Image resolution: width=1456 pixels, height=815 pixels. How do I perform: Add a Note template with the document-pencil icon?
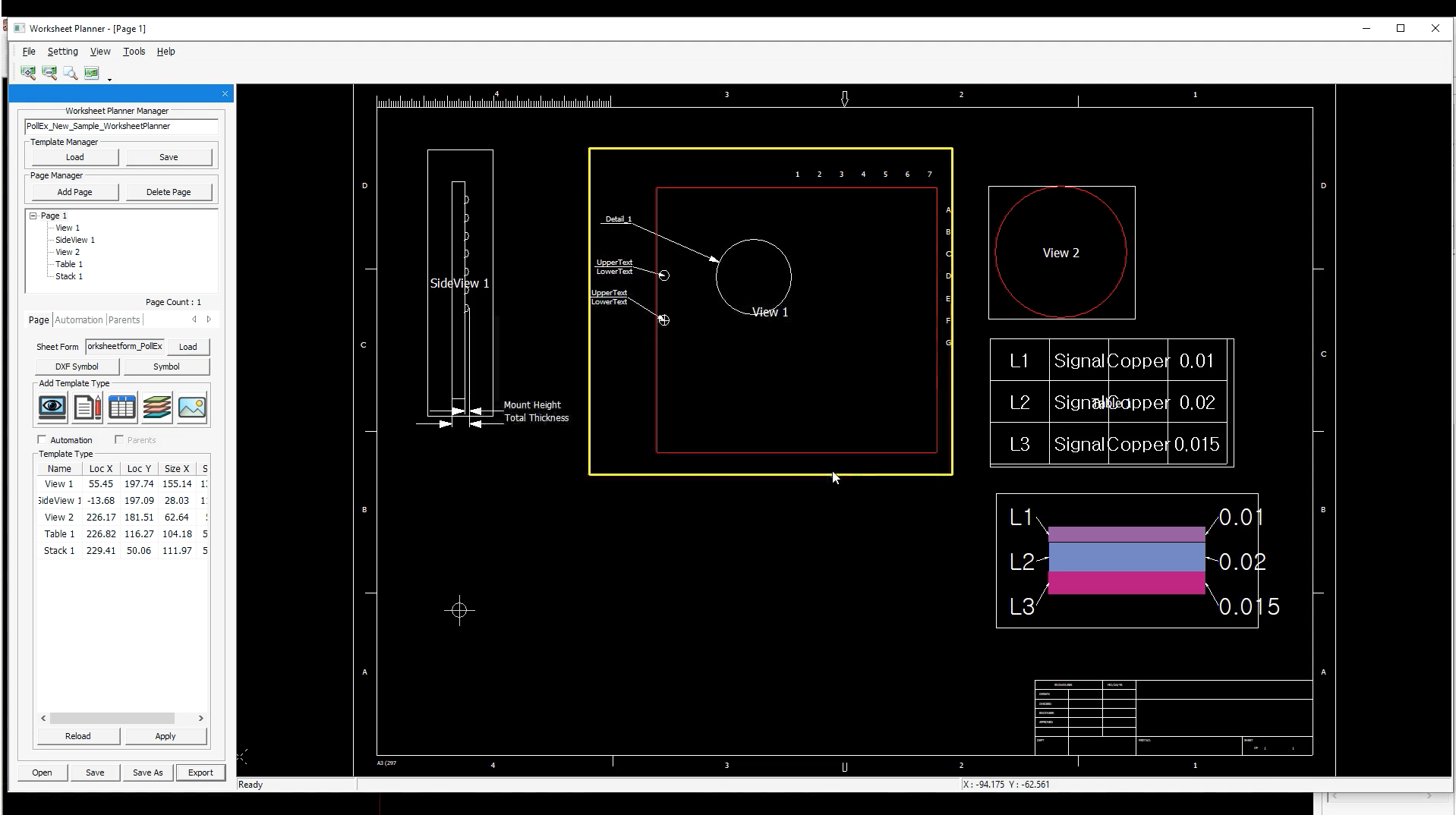[x=87, y=407]
